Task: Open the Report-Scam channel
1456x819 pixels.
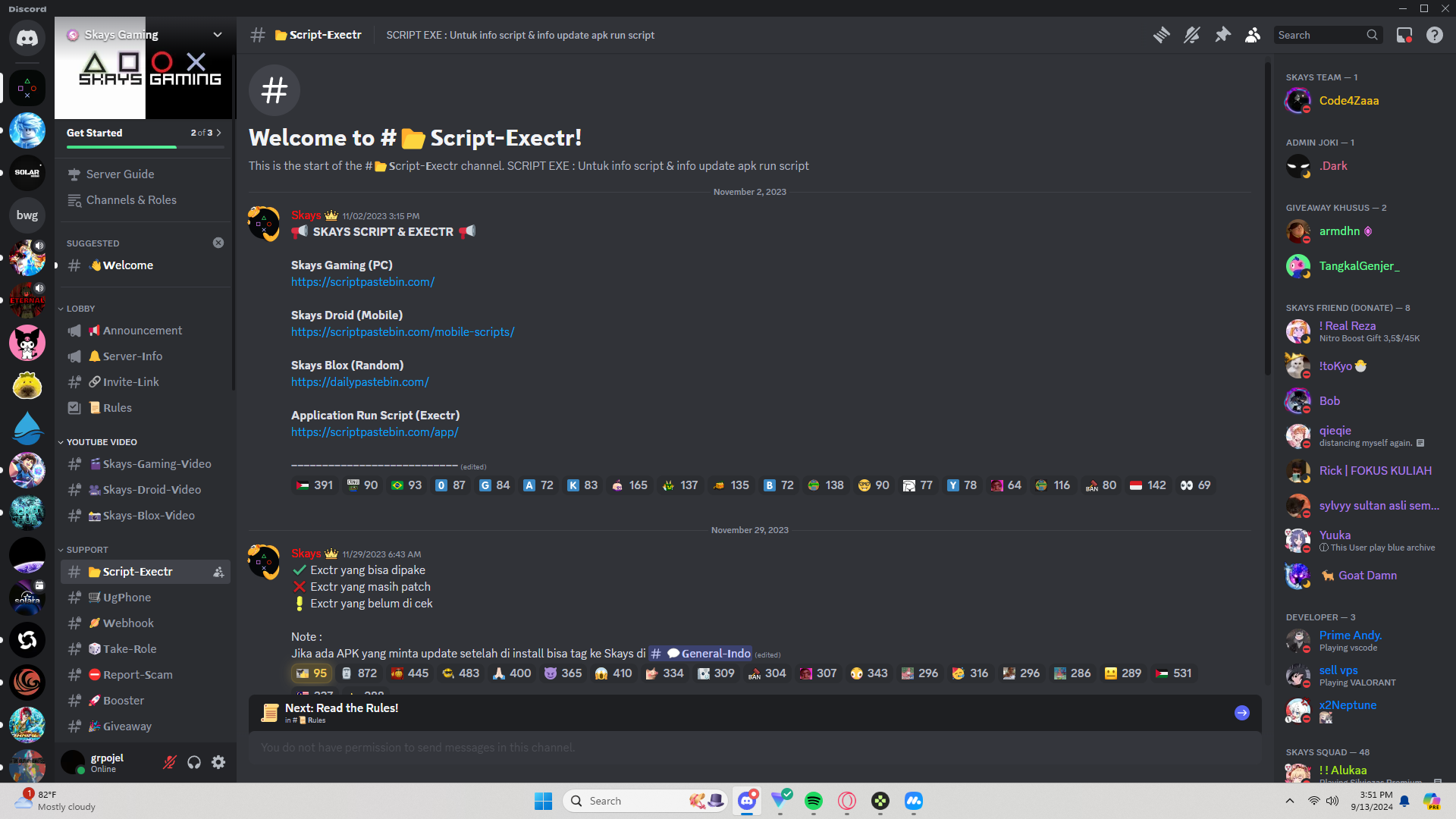Action: coord(145,675)
